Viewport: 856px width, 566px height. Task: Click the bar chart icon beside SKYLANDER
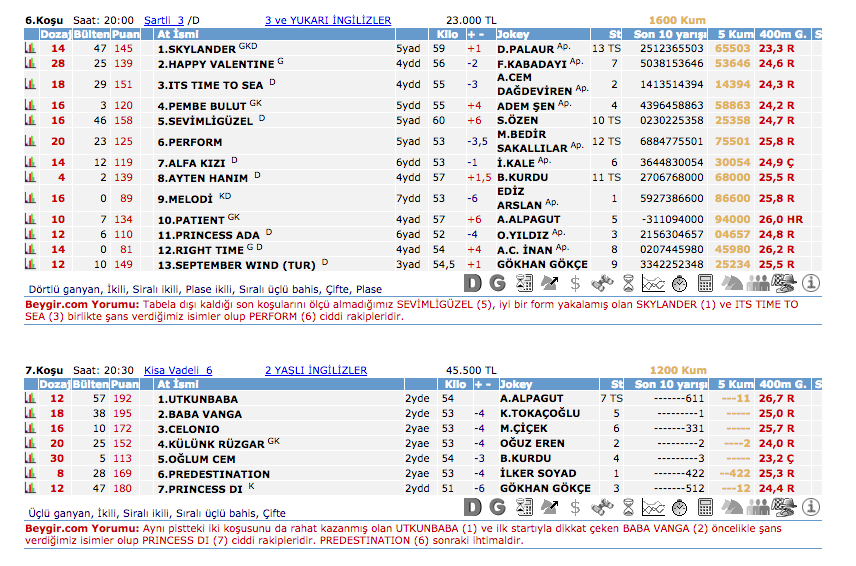click(30, 48)
